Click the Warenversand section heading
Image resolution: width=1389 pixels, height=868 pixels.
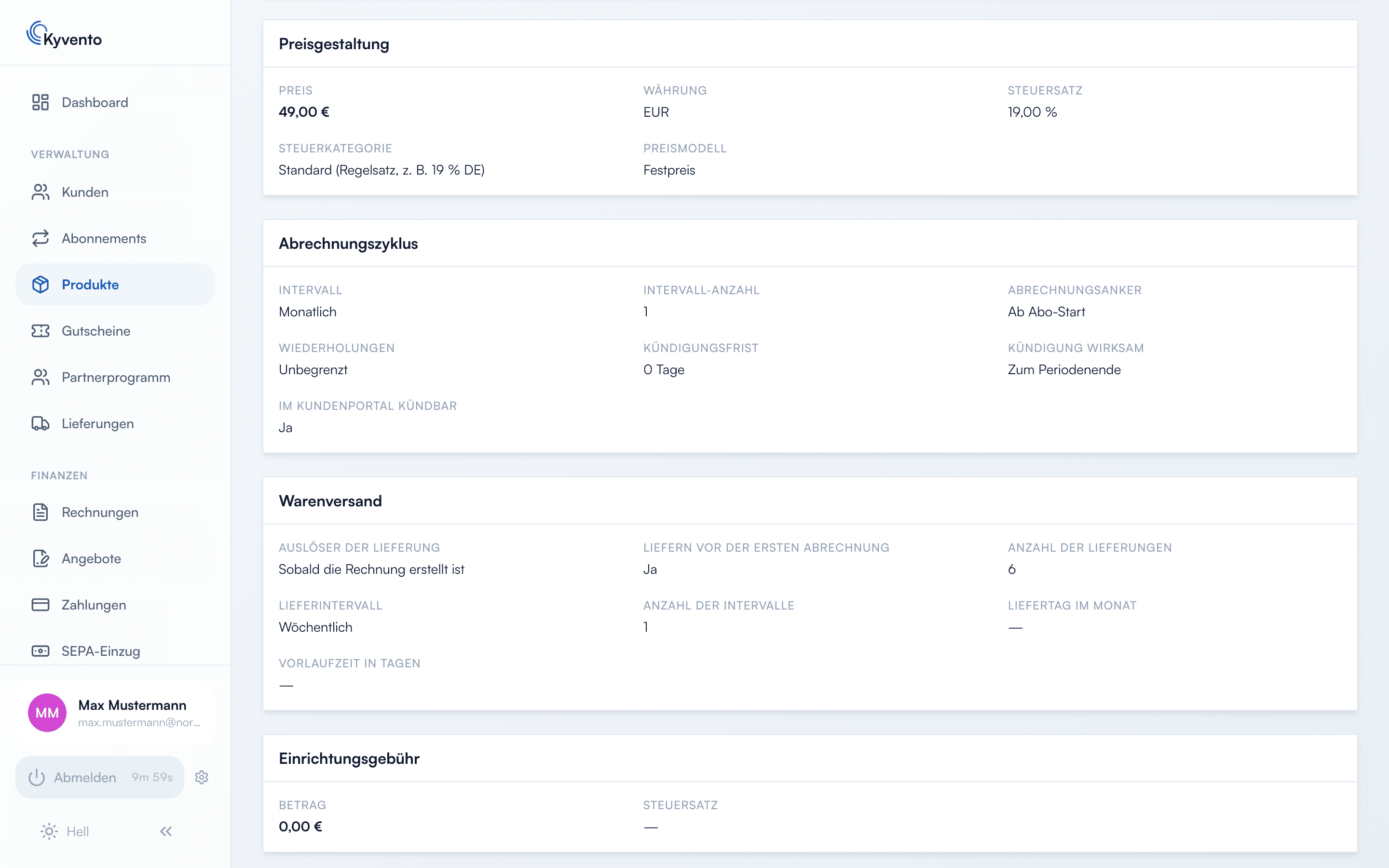(x=330, y=501)
